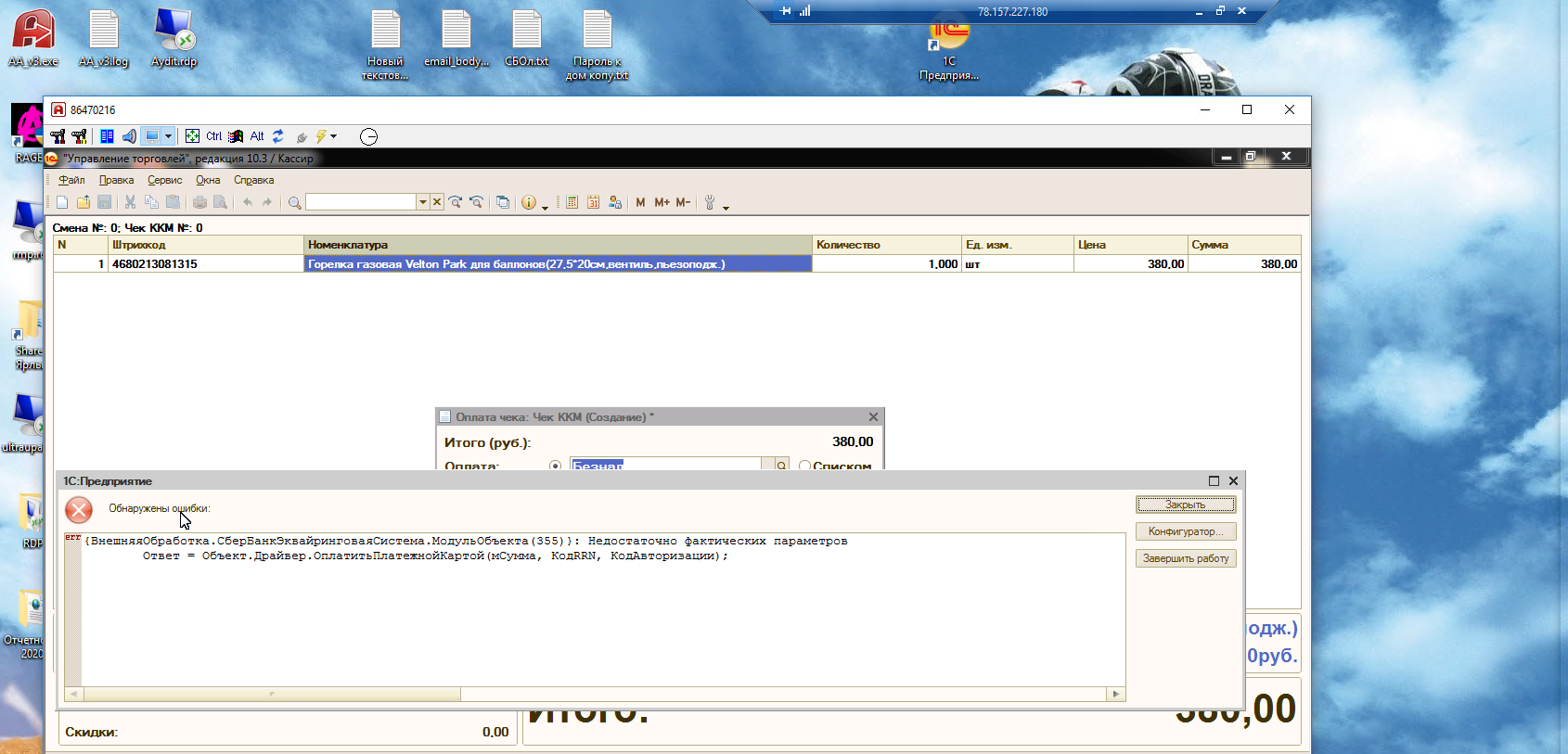Click the M+ memory button
Screen dimensions: 1568x754
pyautogui.click(x=662, y=202)
